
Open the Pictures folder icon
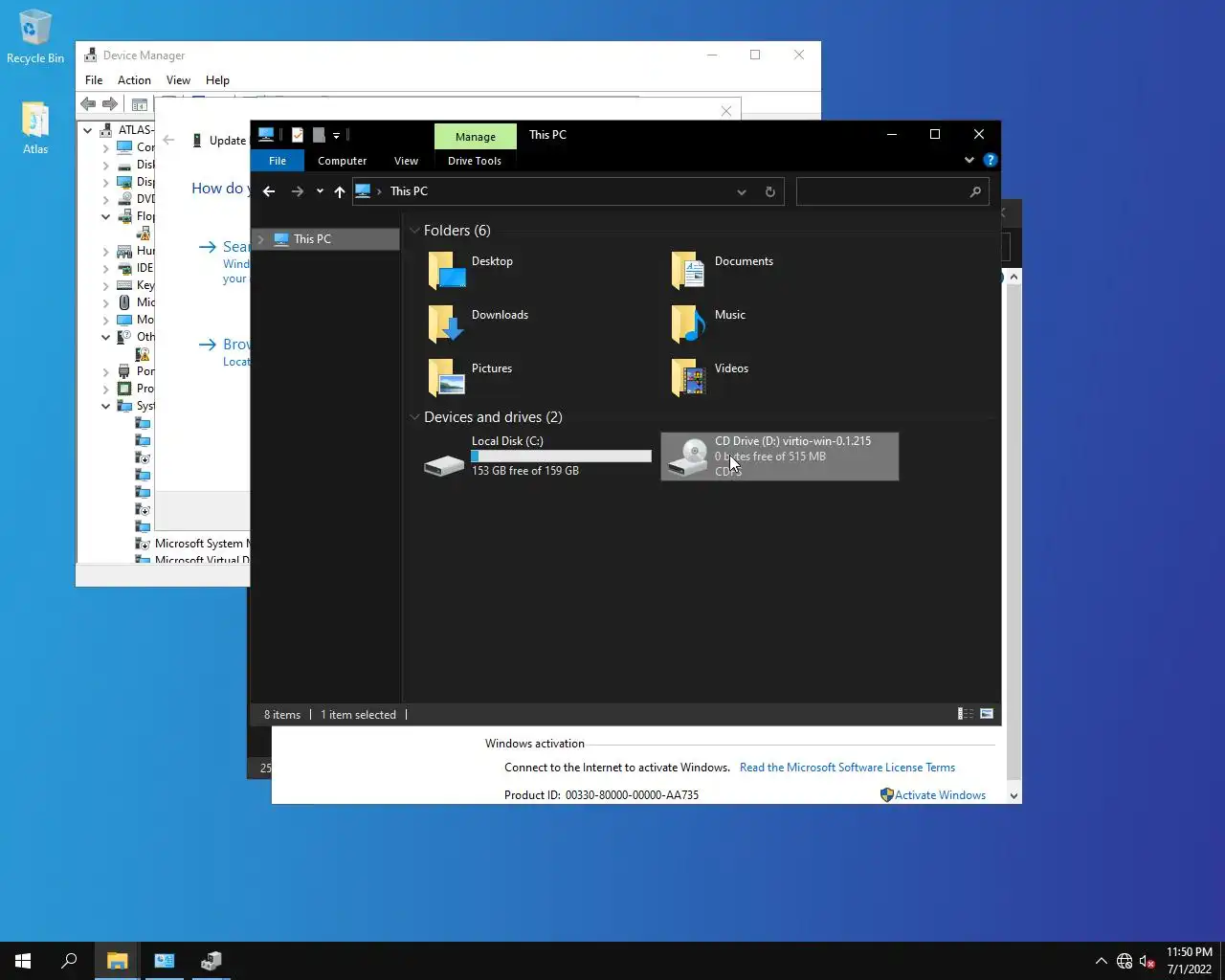(x=447, y=377)
